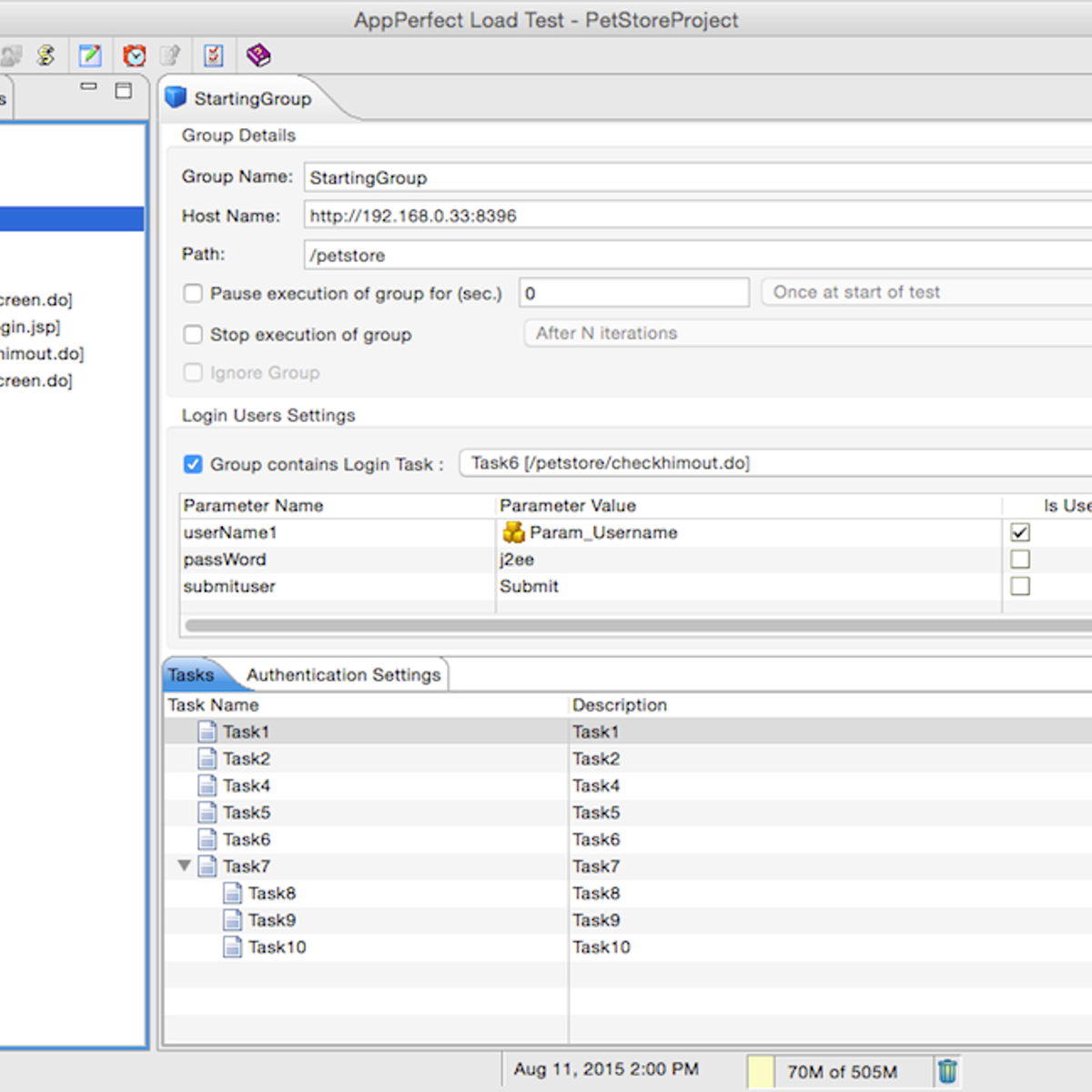The height and width of the screenshot is (1092, 1092).
Task: Click the grayed-out users toolbar icon
Action: (11, 56)
